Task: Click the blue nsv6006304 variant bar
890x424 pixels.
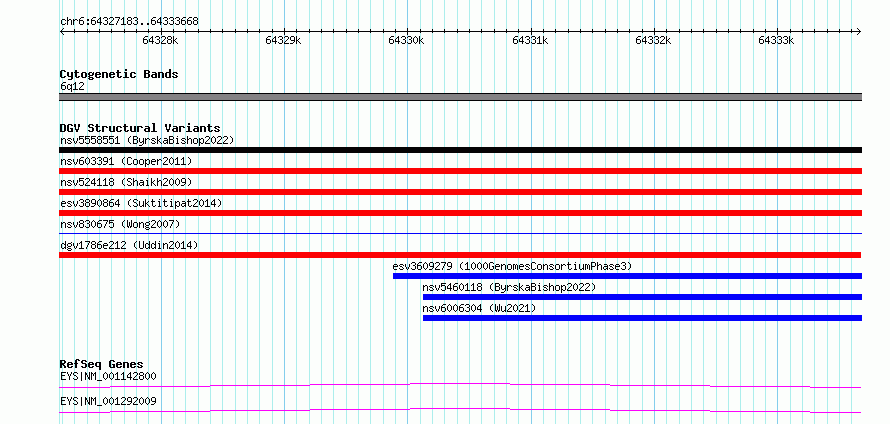Action: click(x=643, y=318)
